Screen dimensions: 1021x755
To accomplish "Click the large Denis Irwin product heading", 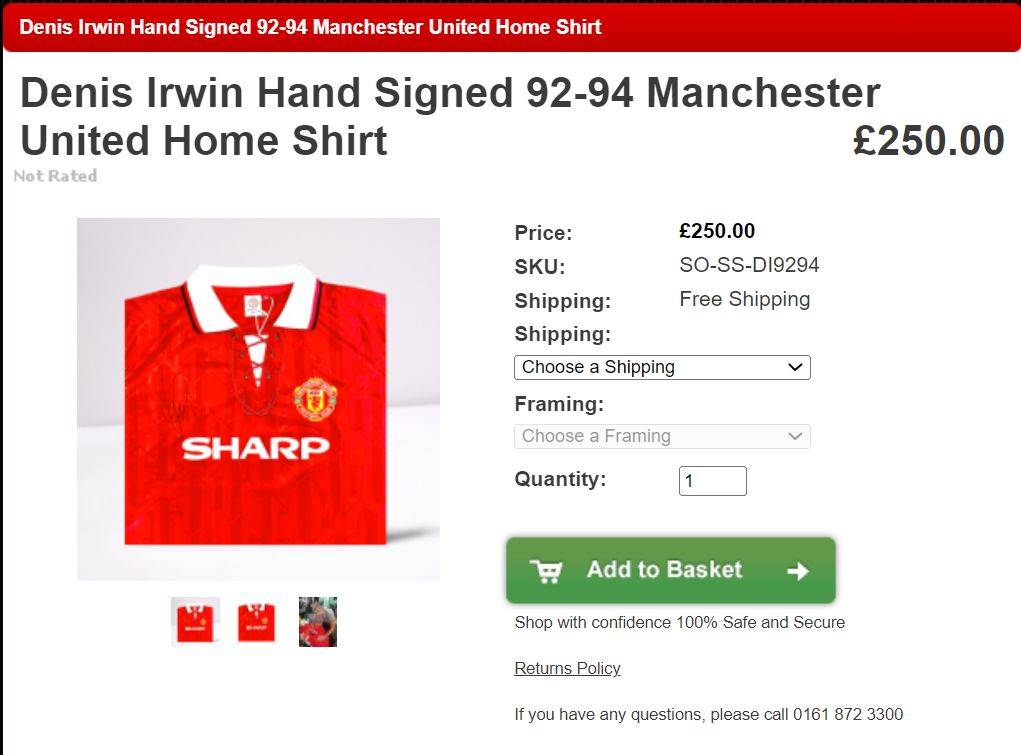I will (x=450, y=117).
